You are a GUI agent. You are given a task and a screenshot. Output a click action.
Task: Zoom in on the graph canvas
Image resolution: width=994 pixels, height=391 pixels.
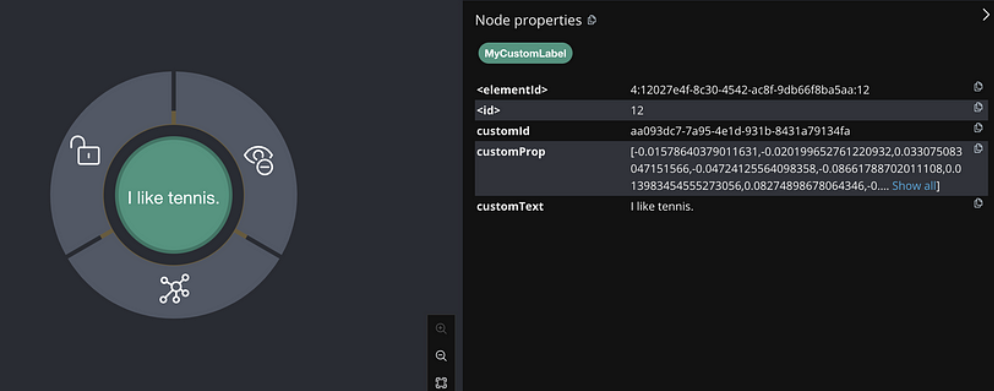(x=441, y=329)
